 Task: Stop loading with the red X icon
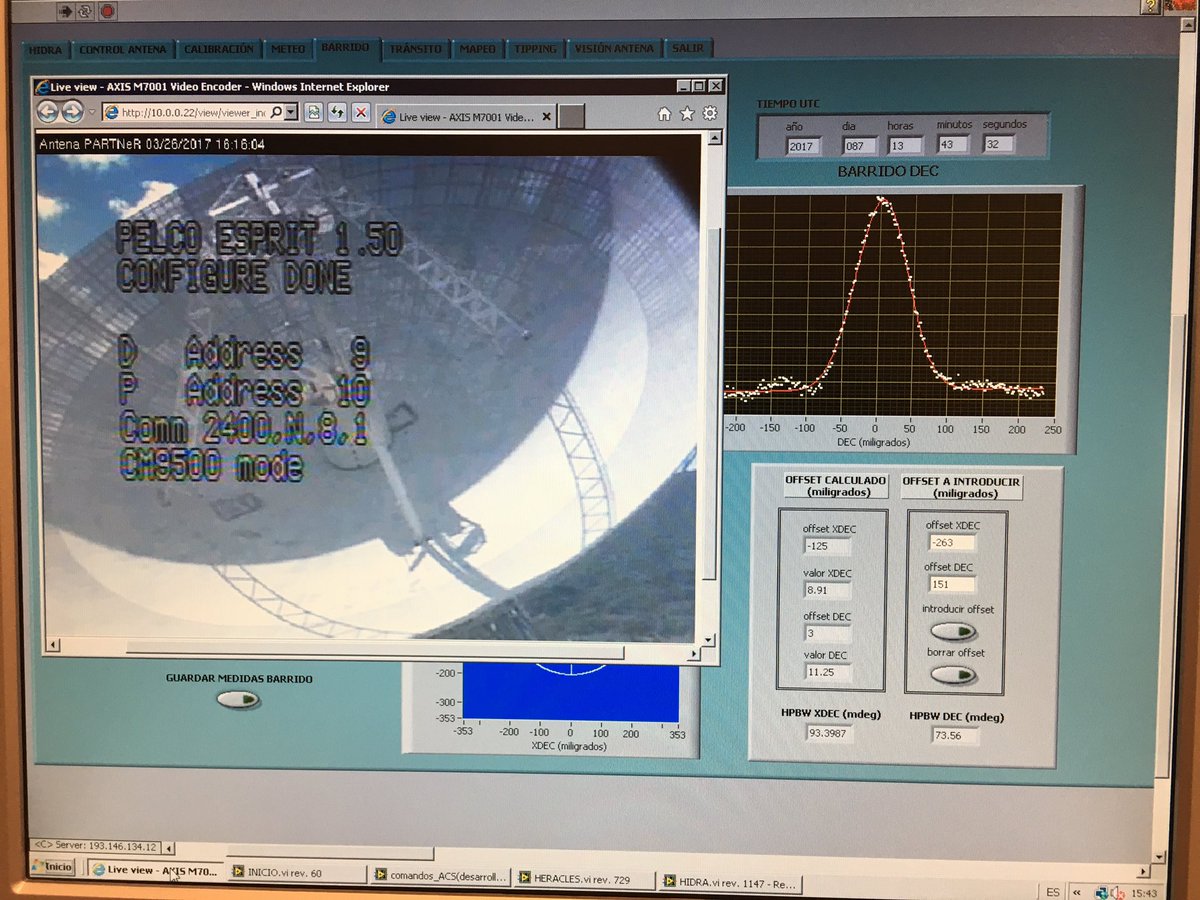coord(361,112)
